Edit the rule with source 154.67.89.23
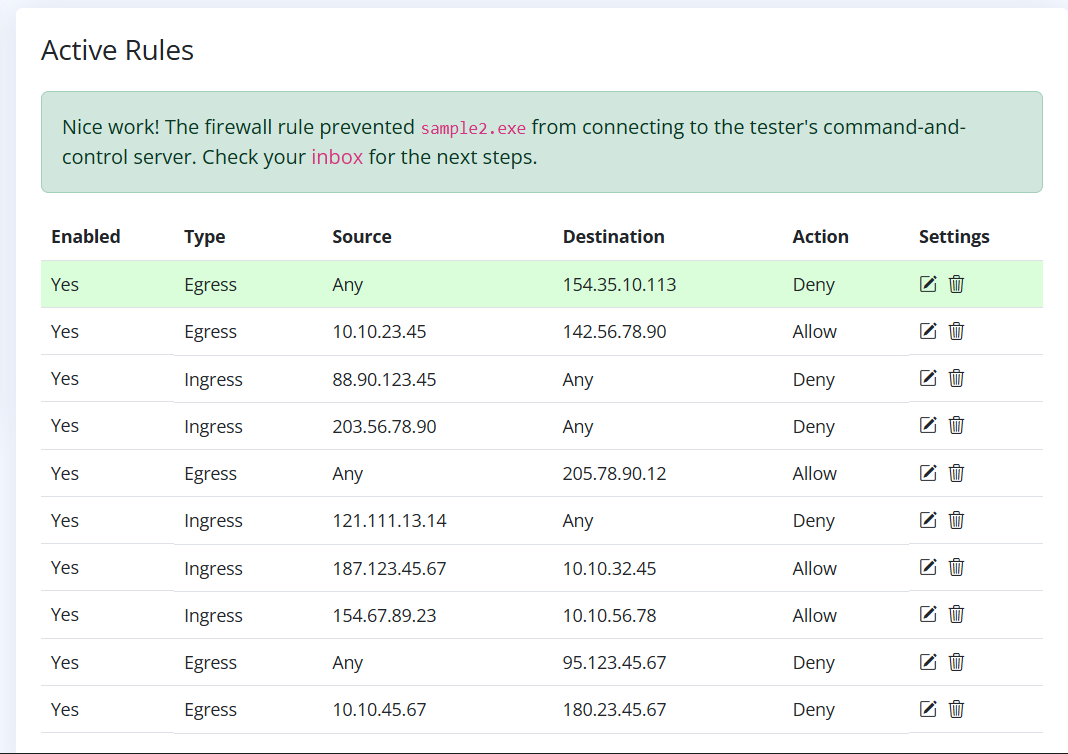The height and width of the screenshot is (754, 1068). pyautogui.click(x=928, y=614)
